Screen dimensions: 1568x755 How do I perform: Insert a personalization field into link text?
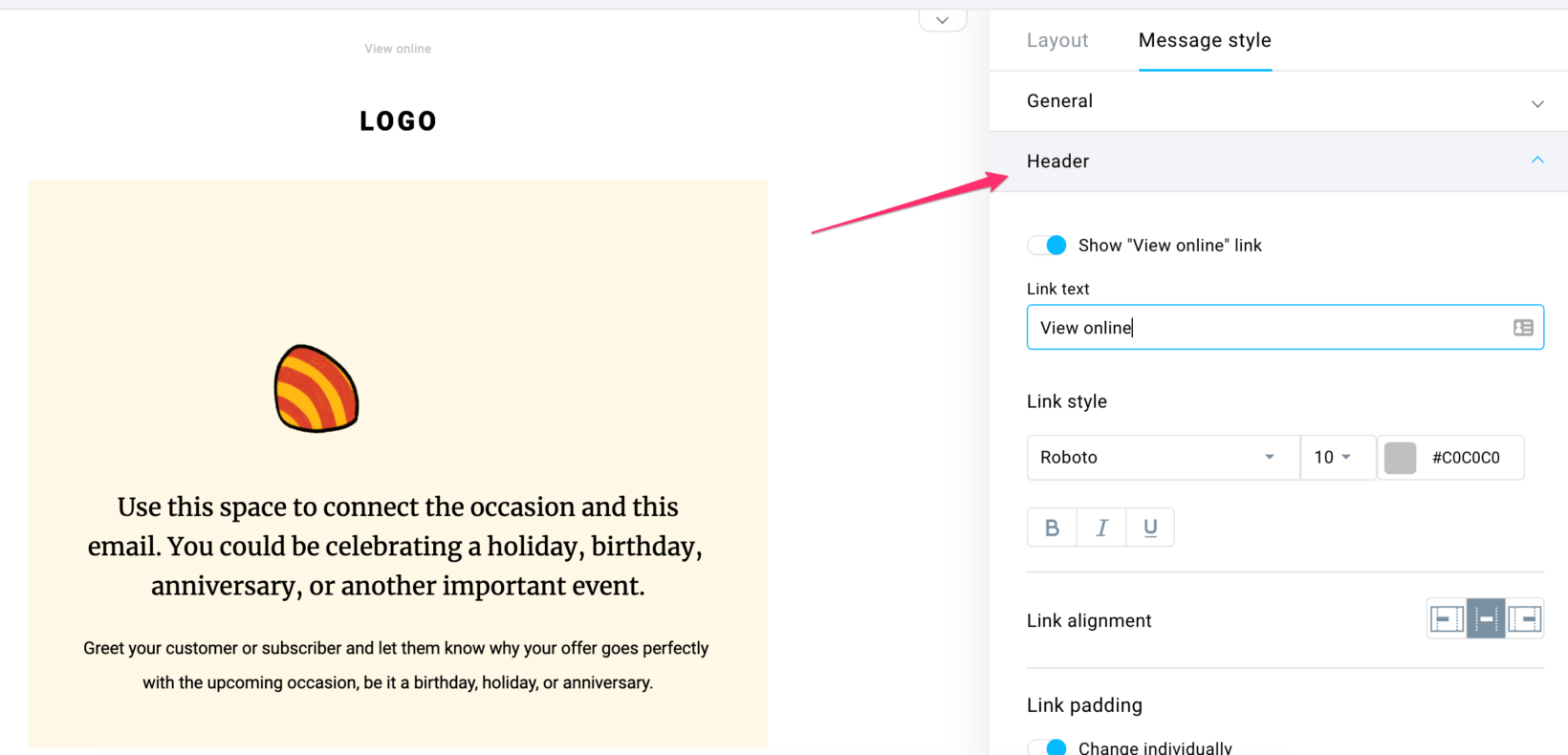[x=1522, y=327]
